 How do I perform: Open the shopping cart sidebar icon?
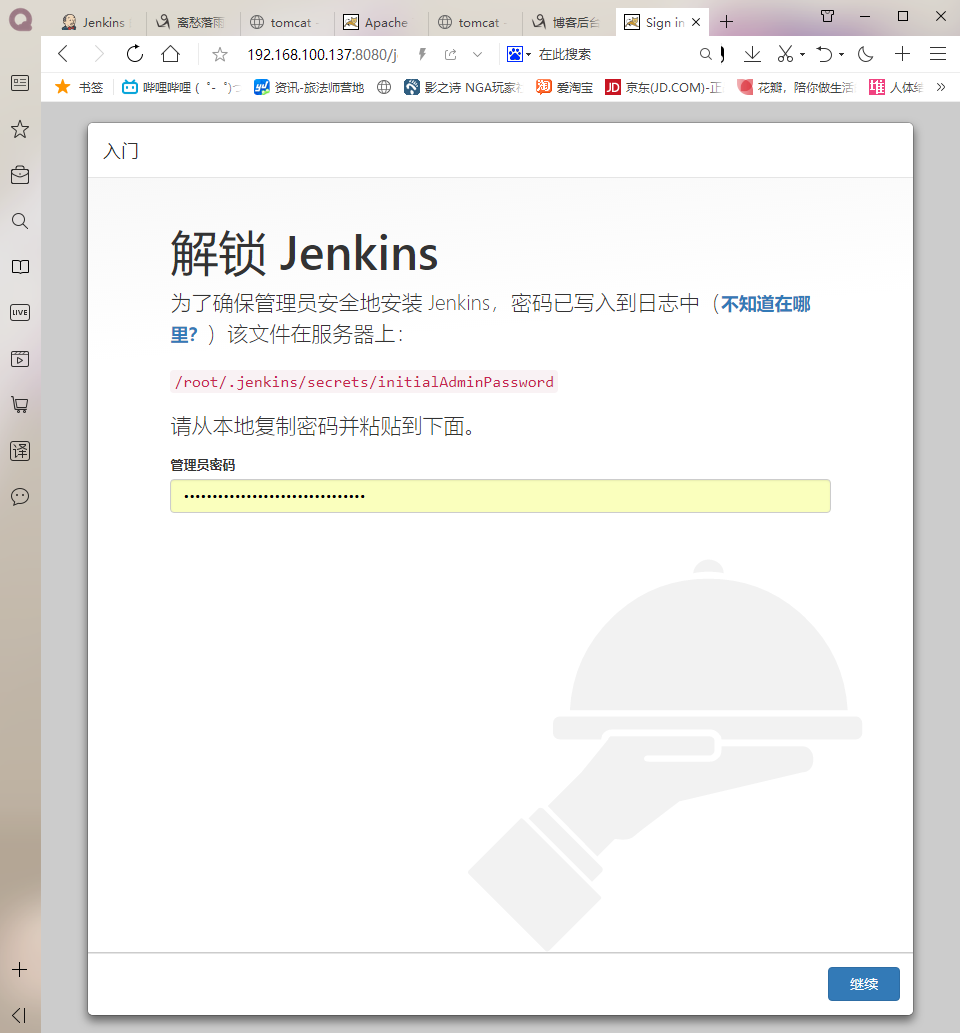(x=20, y=405)
